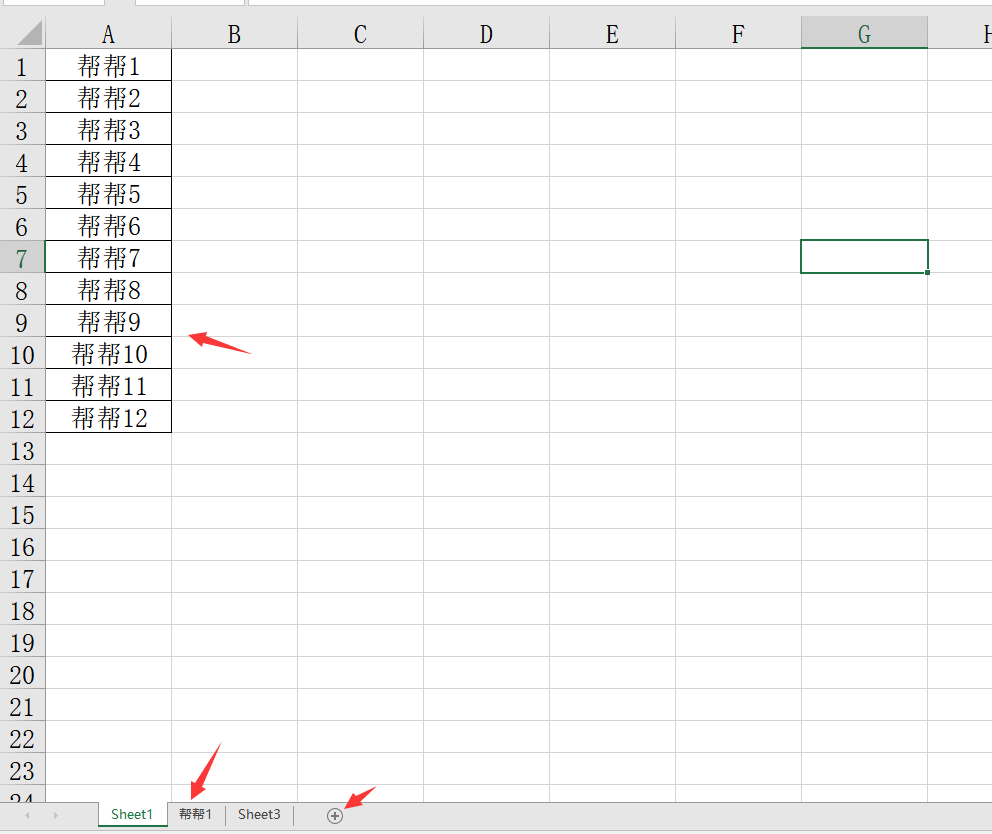Click cell containing 帮帮3

click(108, 130)
